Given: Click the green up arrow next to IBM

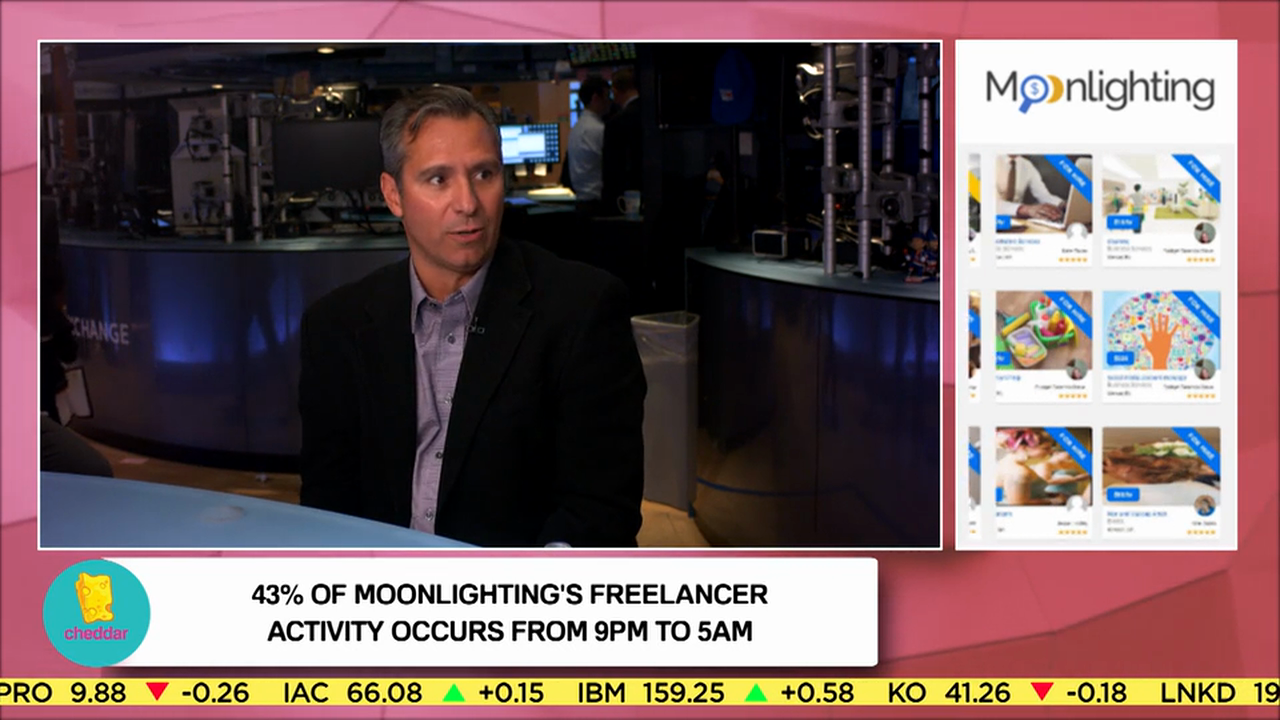Looking at the screenshot, I should coord(756,692).
